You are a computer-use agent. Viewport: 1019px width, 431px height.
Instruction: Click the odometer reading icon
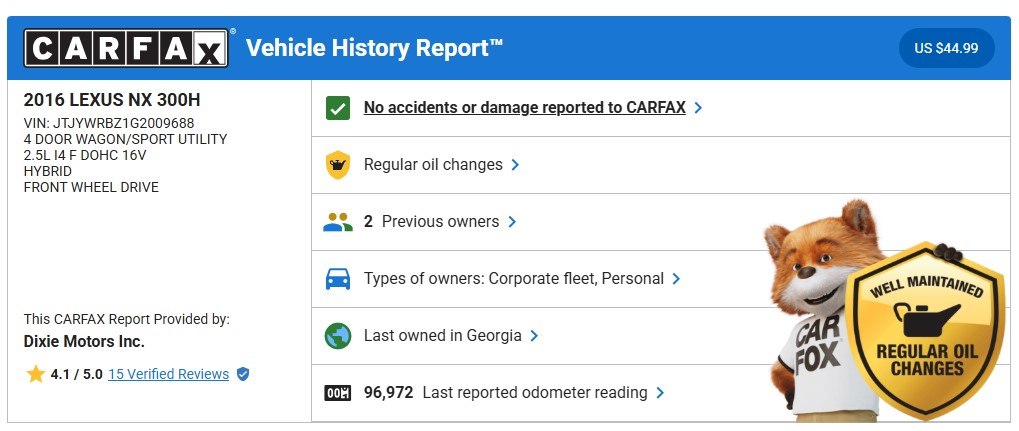click(338, 393)
